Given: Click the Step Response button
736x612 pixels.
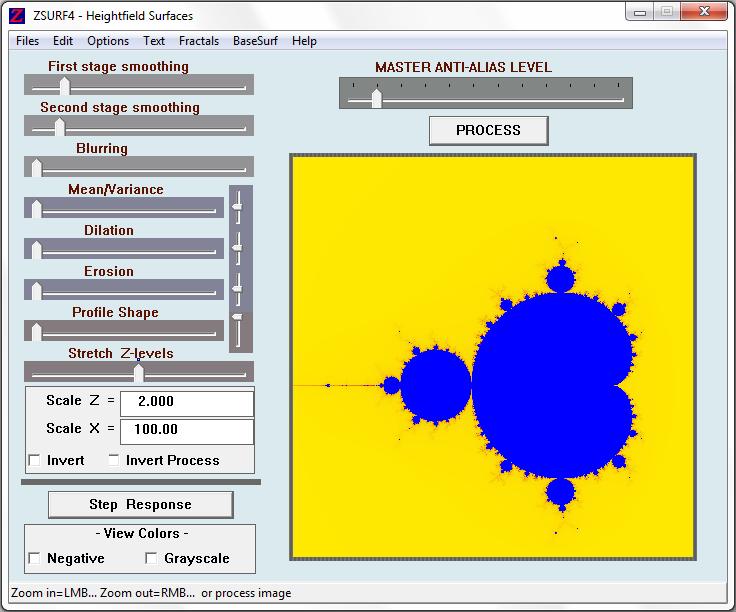Looking at the screenshot, I should point(140,505).
